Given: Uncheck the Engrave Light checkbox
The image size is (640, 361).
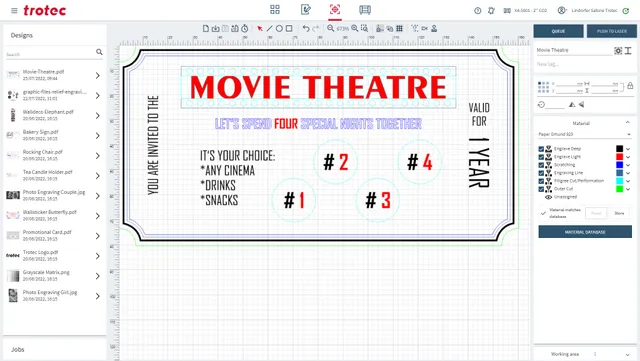Looking at the screenshot, I should point(541,157).
